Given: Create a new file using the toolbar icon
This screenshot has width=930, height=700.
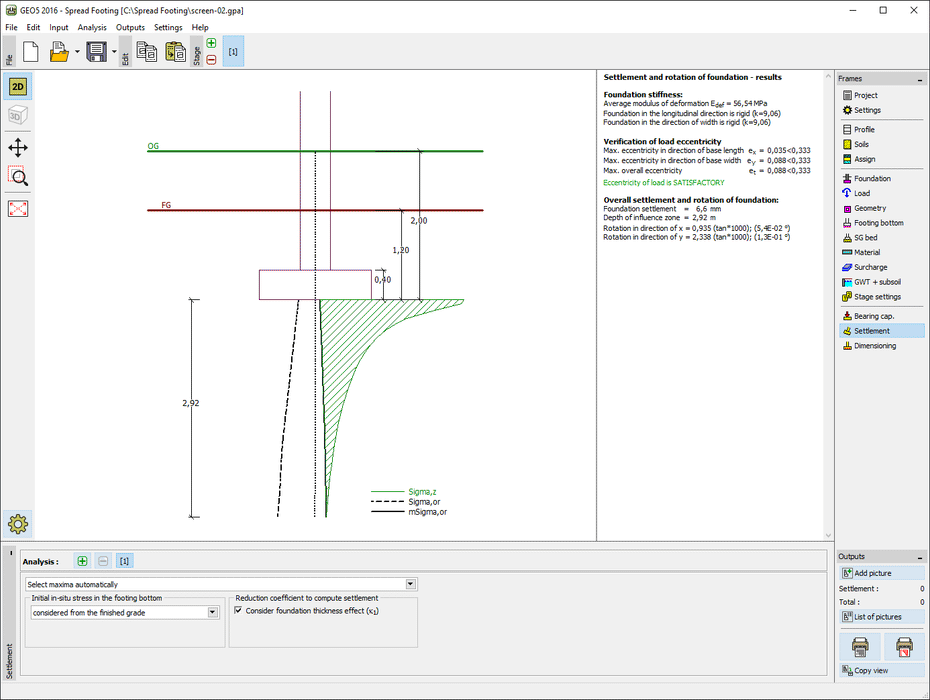Looking at the screenshot, I should click(x=30, y=51).
